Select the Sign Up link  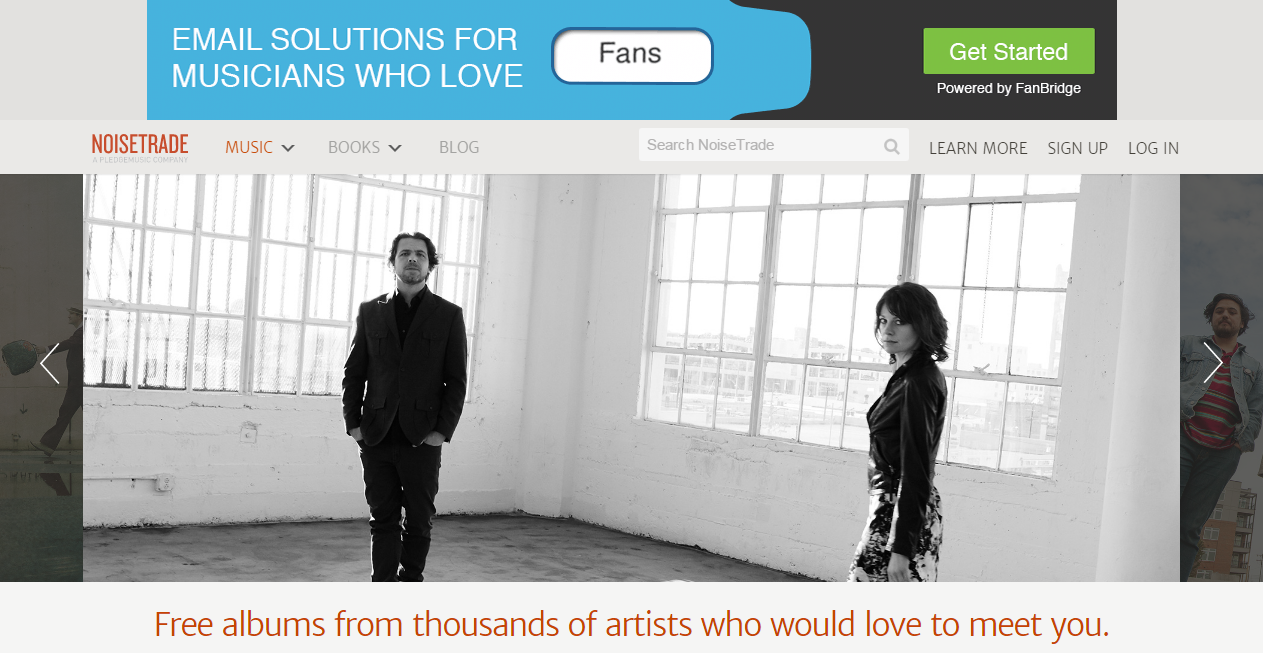[1078, 148]
